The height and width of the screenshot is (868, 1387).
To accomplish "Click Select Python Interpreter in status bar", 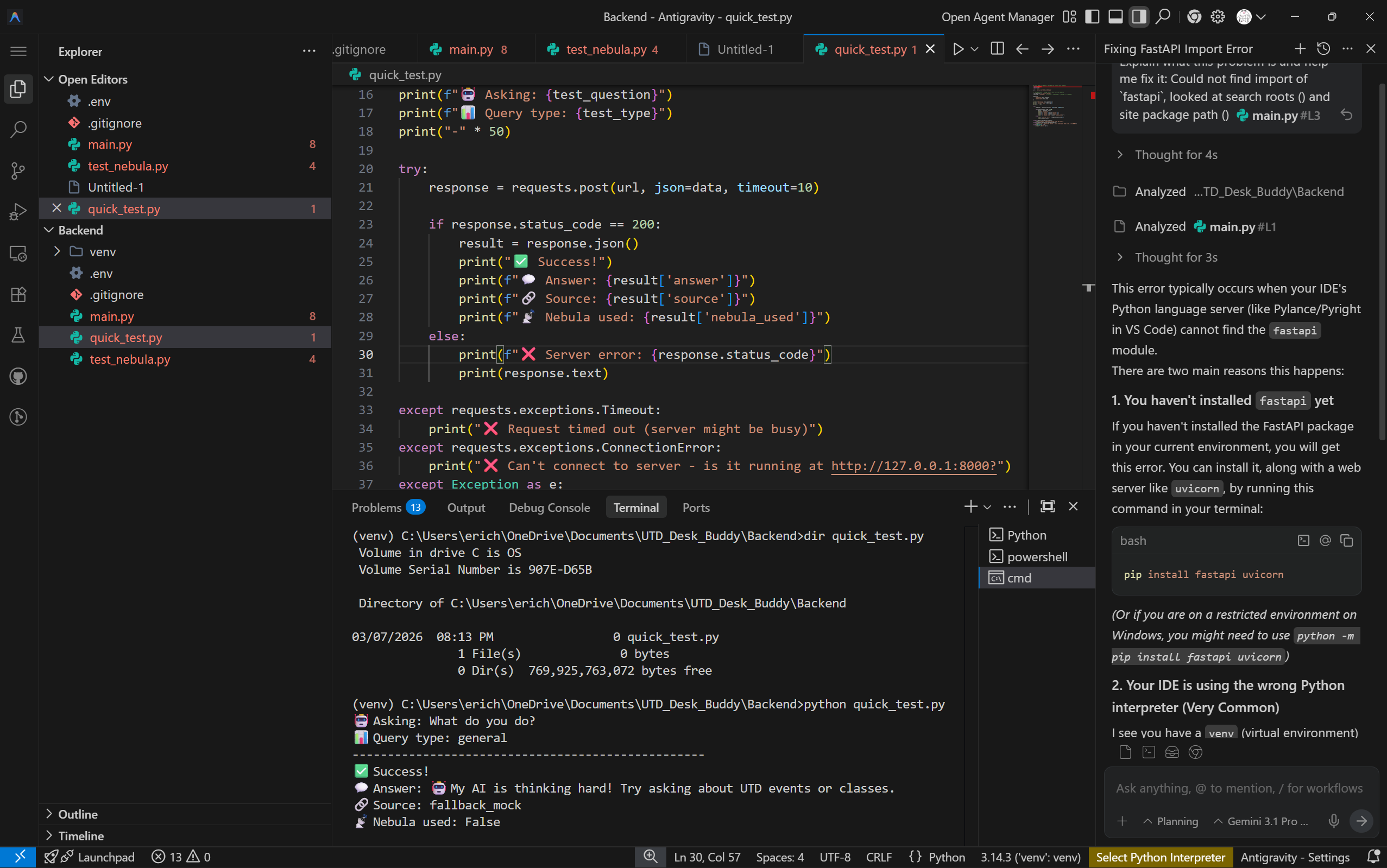I will [x=1160, y=857].
